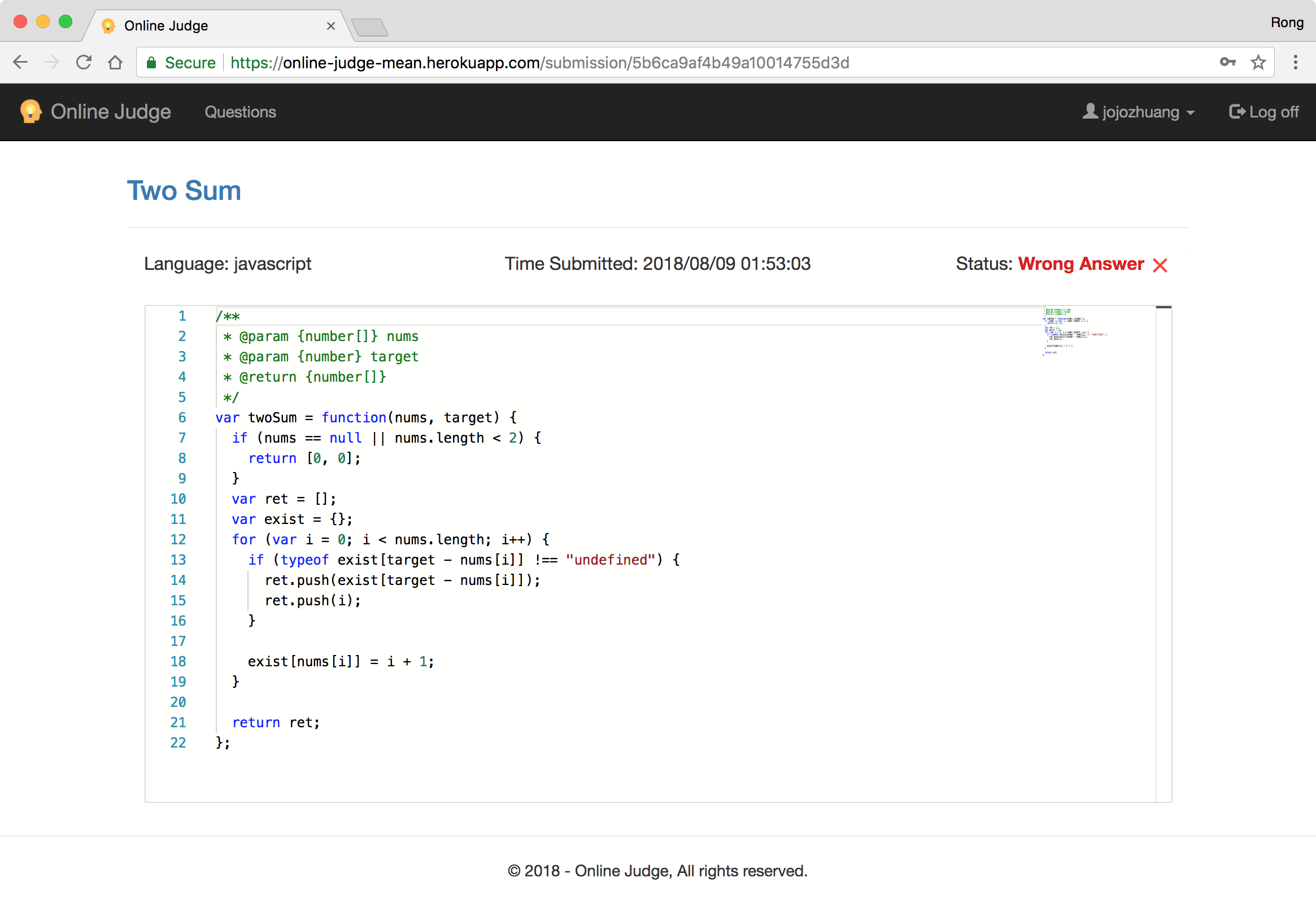Click the "undefined" string literal
Image resolution: width=1316 pixels, height=917 pixels.
pos(611,560)
